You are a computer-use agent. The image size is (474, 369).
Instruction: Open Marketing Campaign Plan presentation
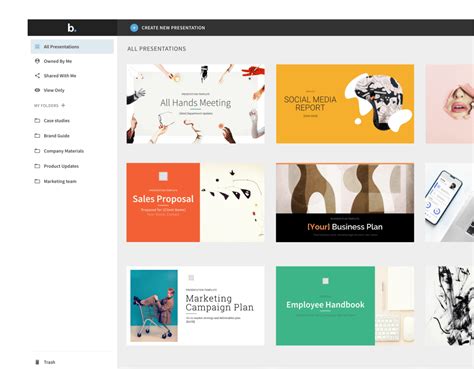tap(196, 306)
